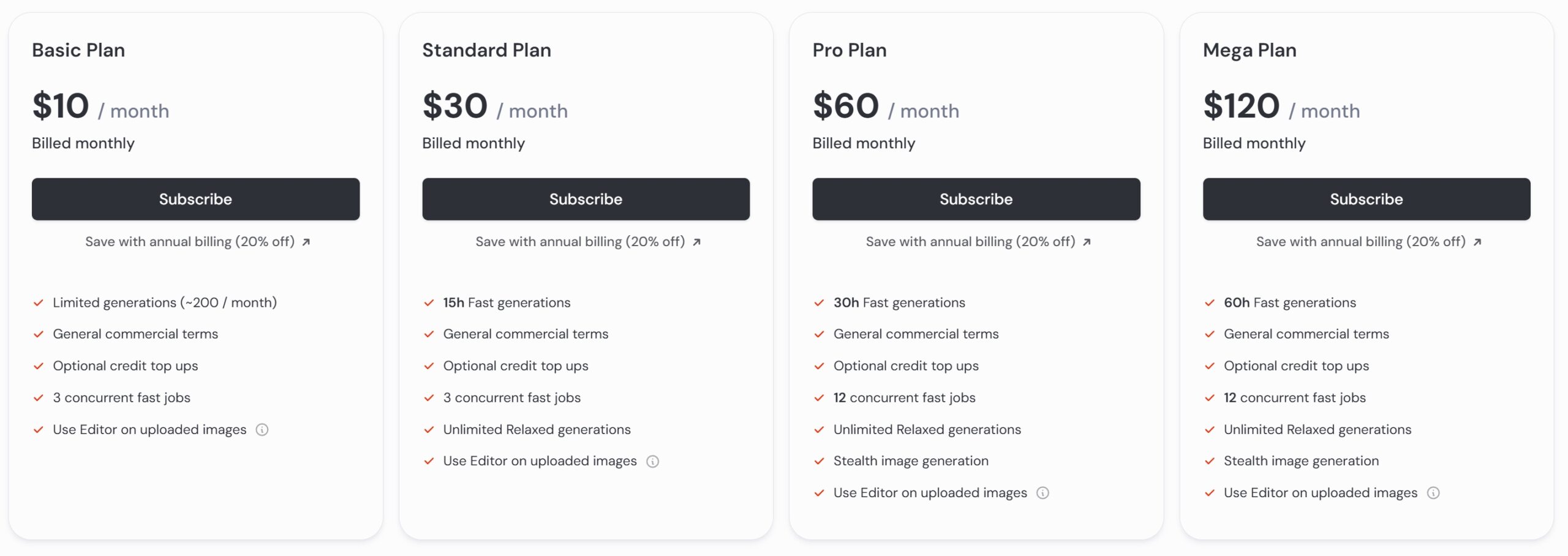The image size is (1568, 556).
Task: Click arrow icon next to Basic annual billing
Action: 306,242
